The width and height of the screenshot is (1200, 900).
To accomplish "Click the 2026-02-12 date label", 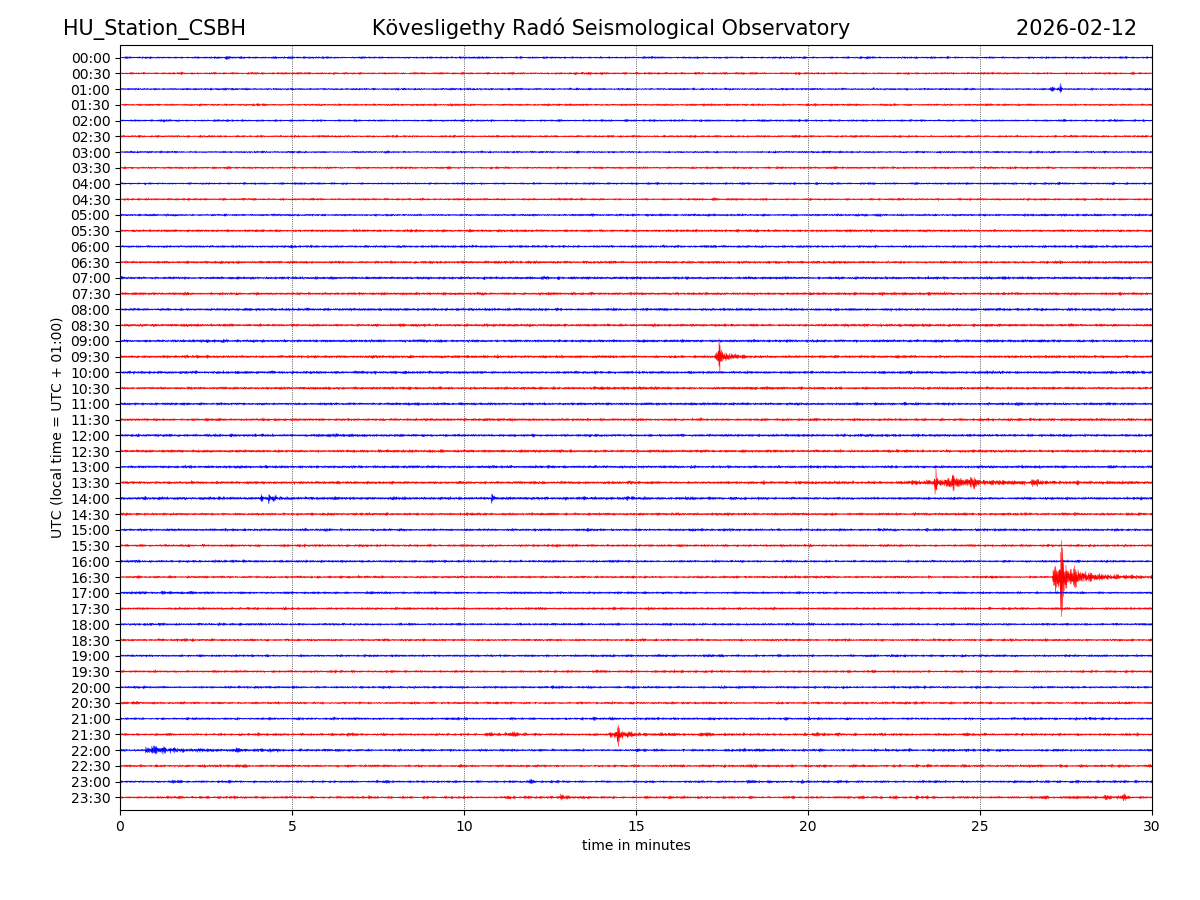I will [x=1076, y=28].
